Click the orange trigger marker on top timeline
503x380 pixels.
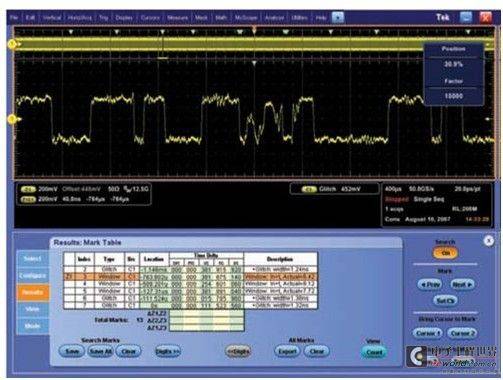point(254,30)
